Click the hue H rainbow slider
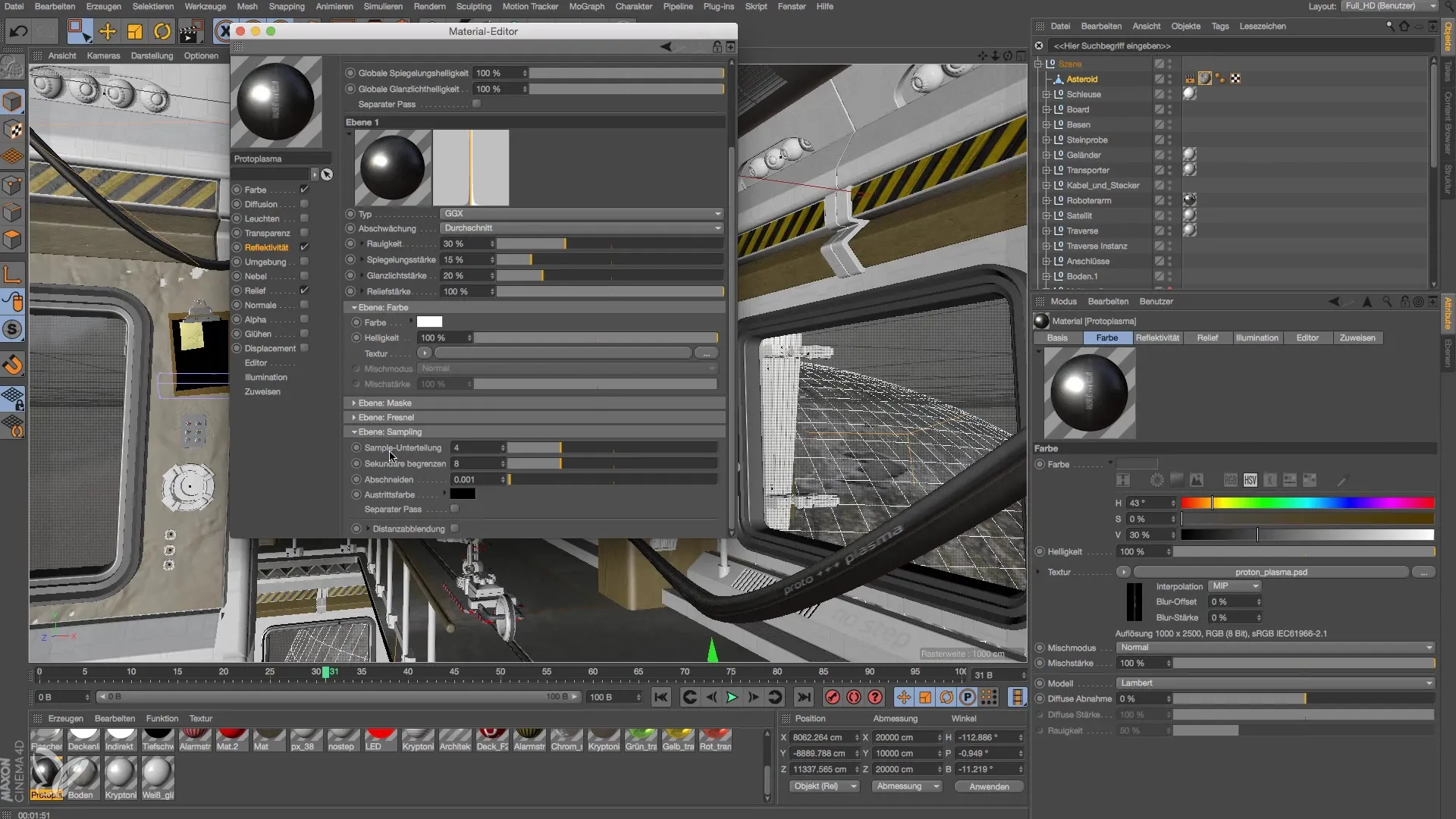This screenshot has width=1456, height=819. pos(1307,503)
